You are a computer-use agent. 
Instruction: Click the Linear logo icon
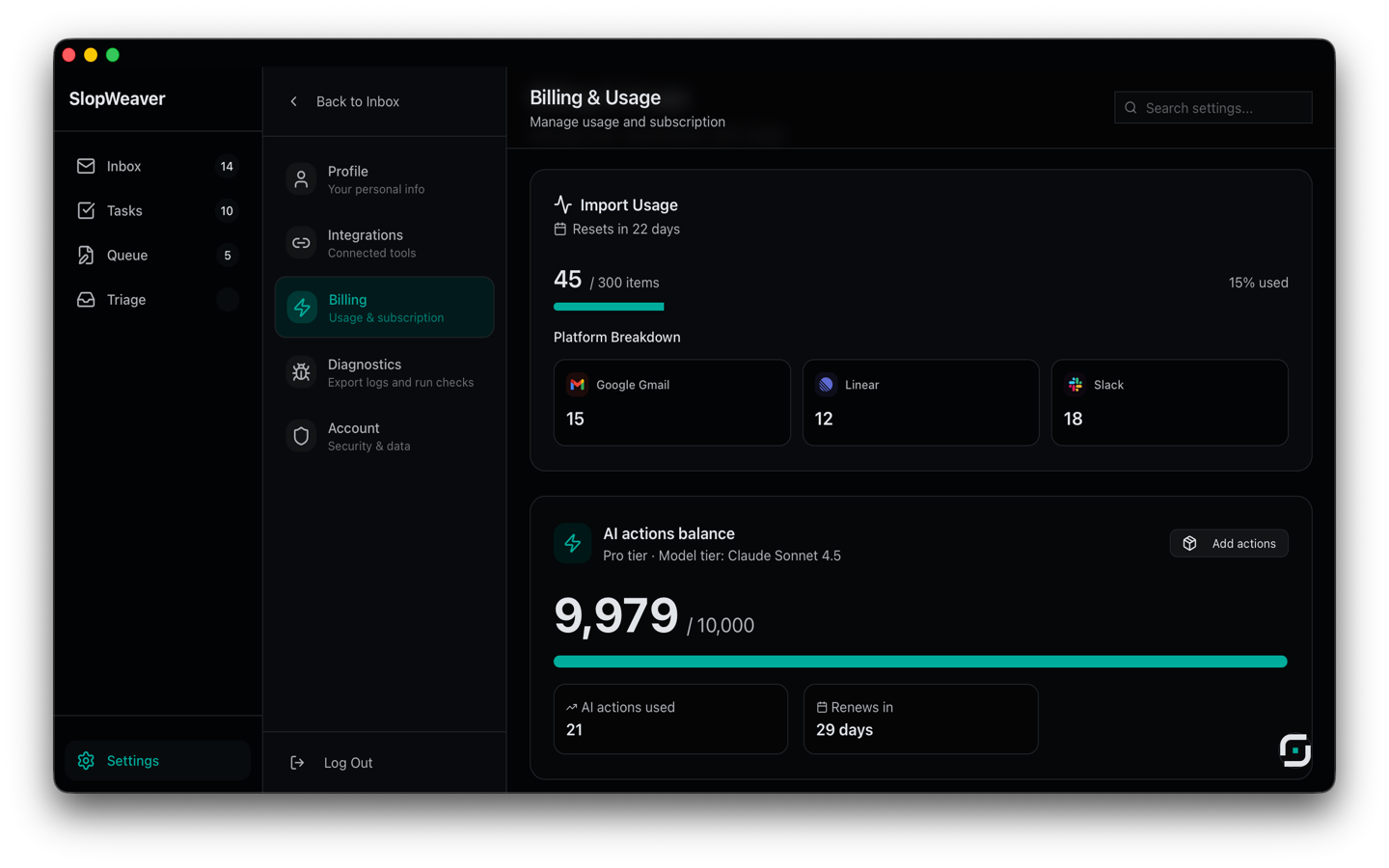pos(826,384)
